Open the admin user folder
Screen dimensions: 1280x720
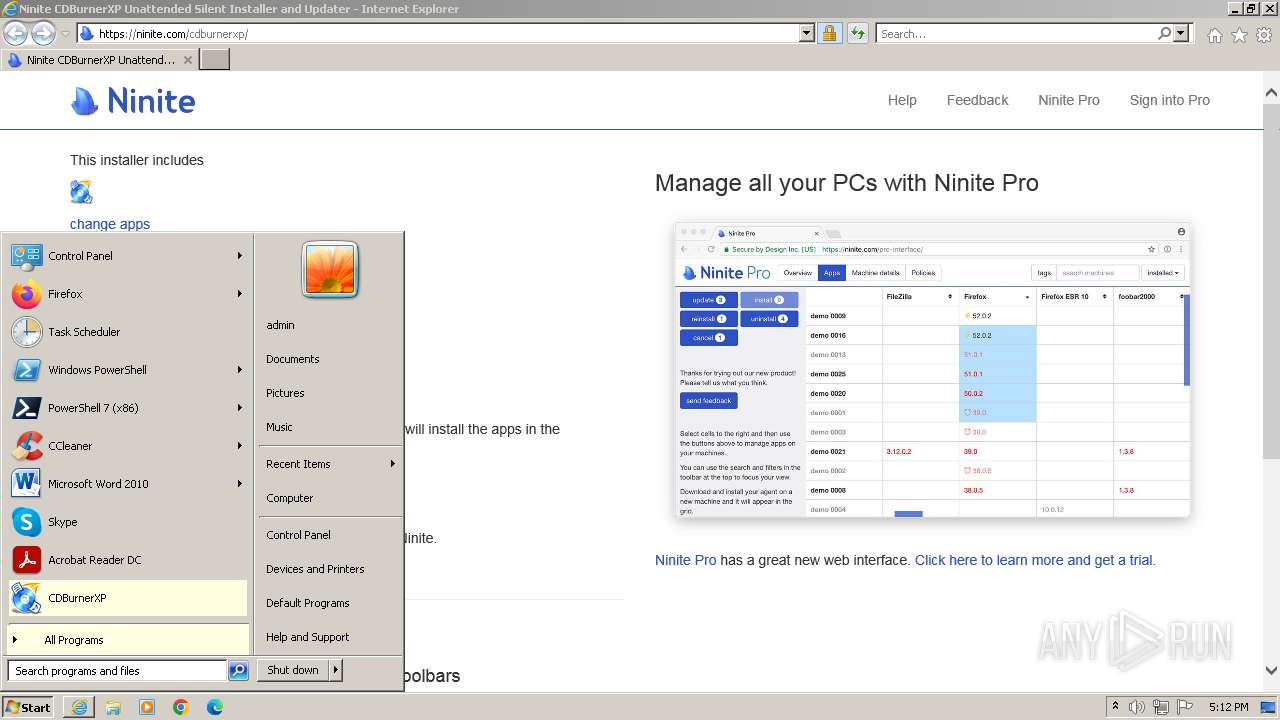point(281,325)
